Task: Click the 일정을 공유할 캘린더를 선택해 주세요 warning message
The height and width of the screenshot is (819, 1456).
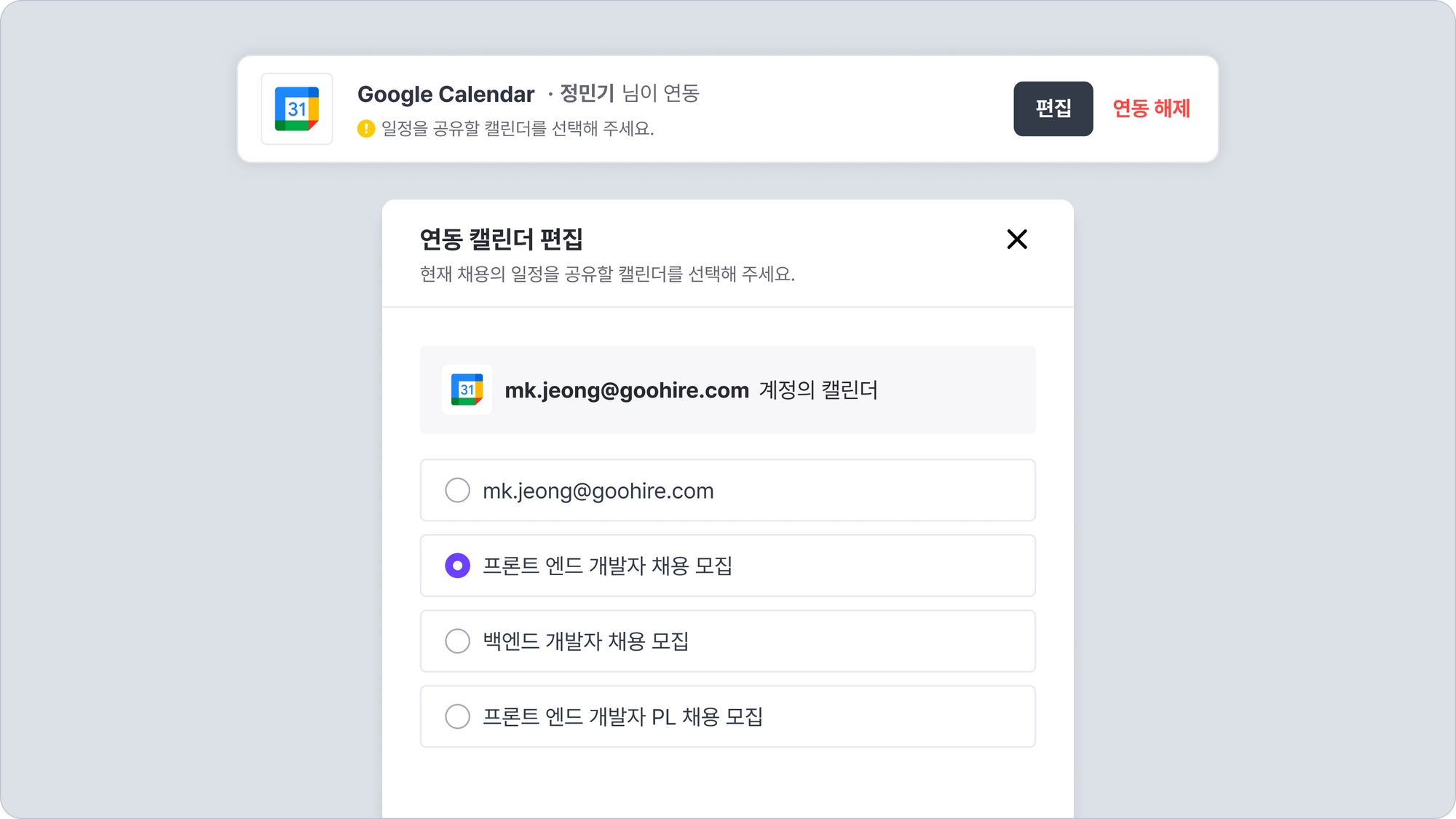Action: pyautogui.click(x=518, y=129)
